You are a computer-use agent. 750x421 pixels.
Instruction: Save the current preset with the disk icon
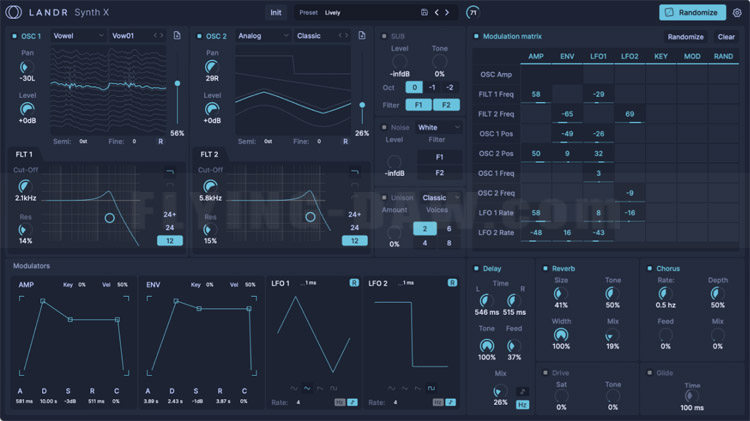pos(424,12)
